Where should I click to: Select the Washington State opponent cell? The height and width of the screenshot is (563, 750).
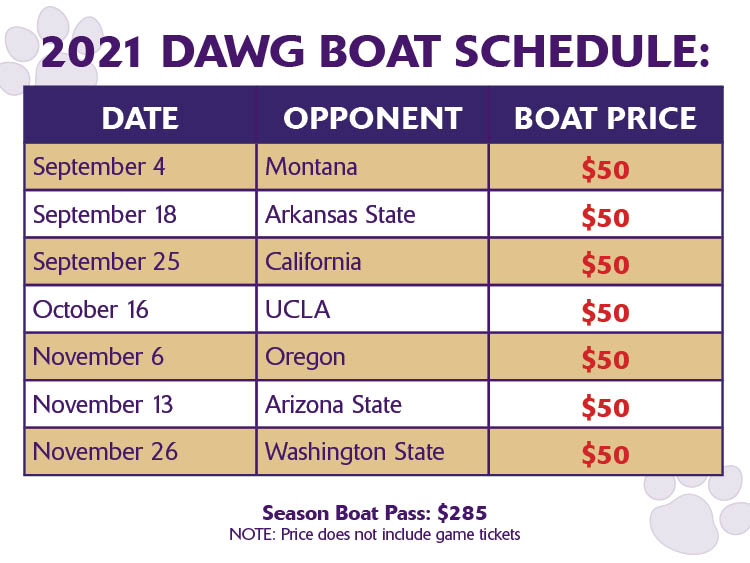point(373,452)
